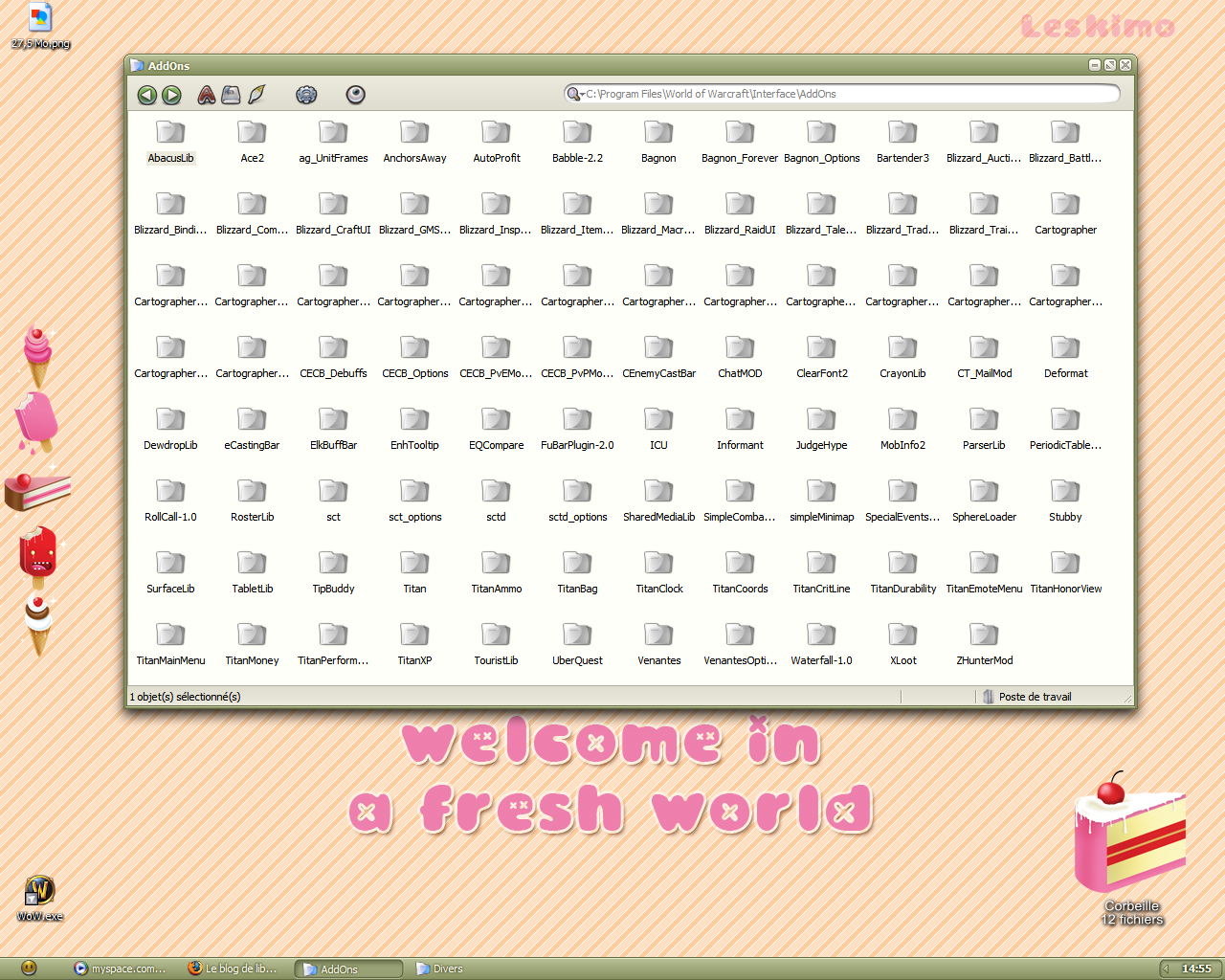Image resolution: width=1225 pixels, height=980 pixels.
Task: Select the Babble-2.2 folder
Action: [577, 143]
